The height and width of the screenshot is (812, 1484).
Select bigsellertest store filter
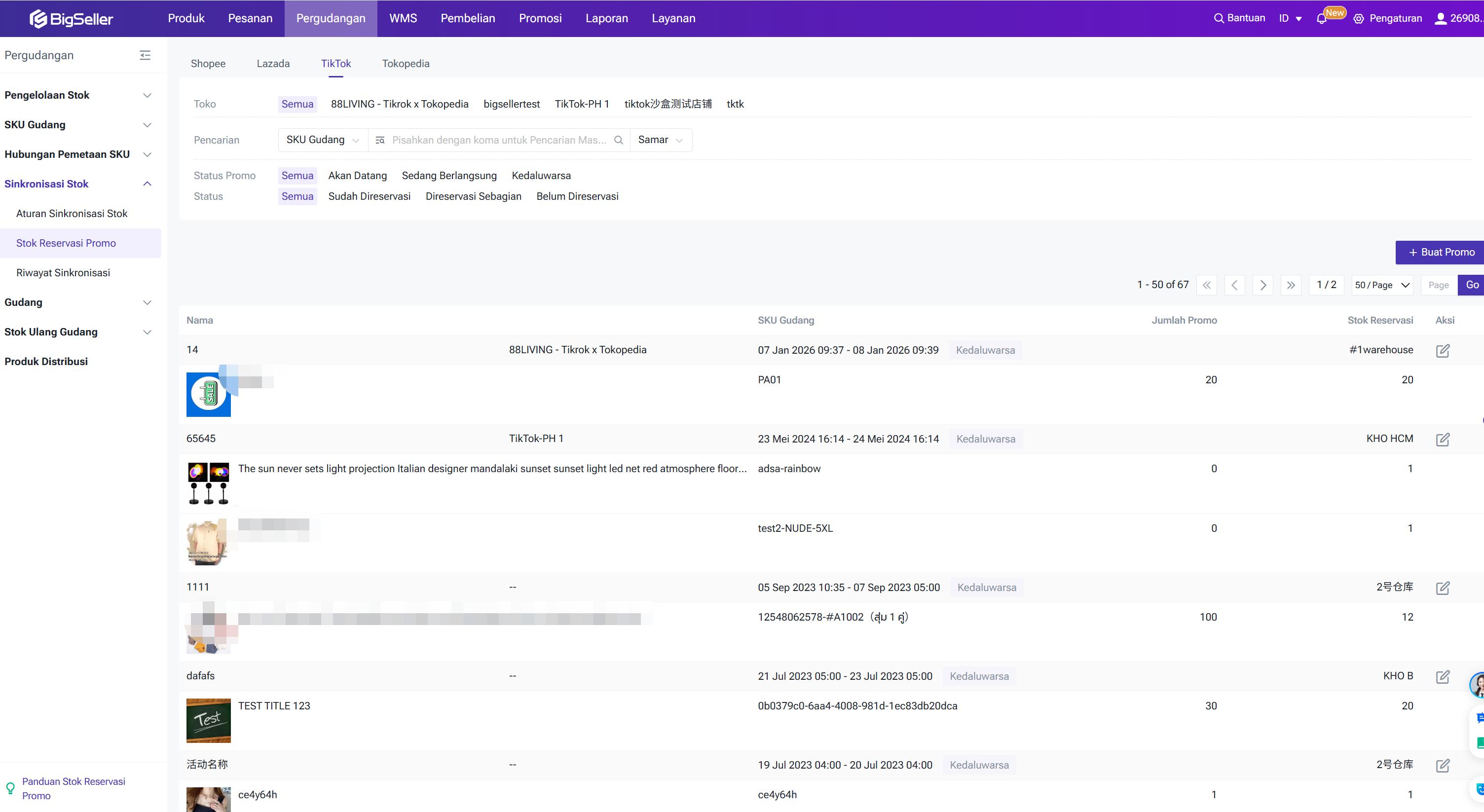pos(511,104)
